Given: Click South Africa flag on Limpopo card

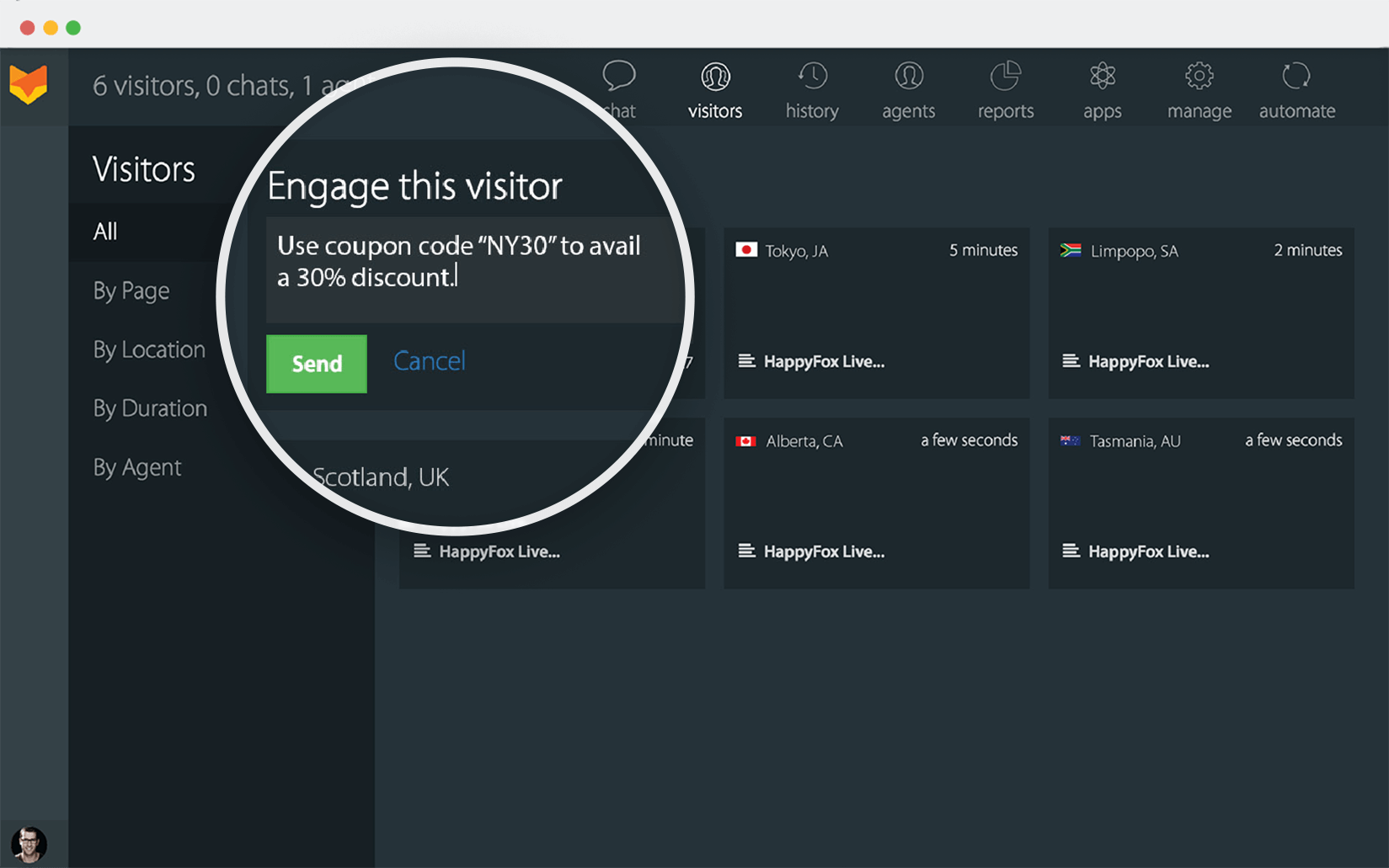Looking at the screenshot, I should (1071, 250).
